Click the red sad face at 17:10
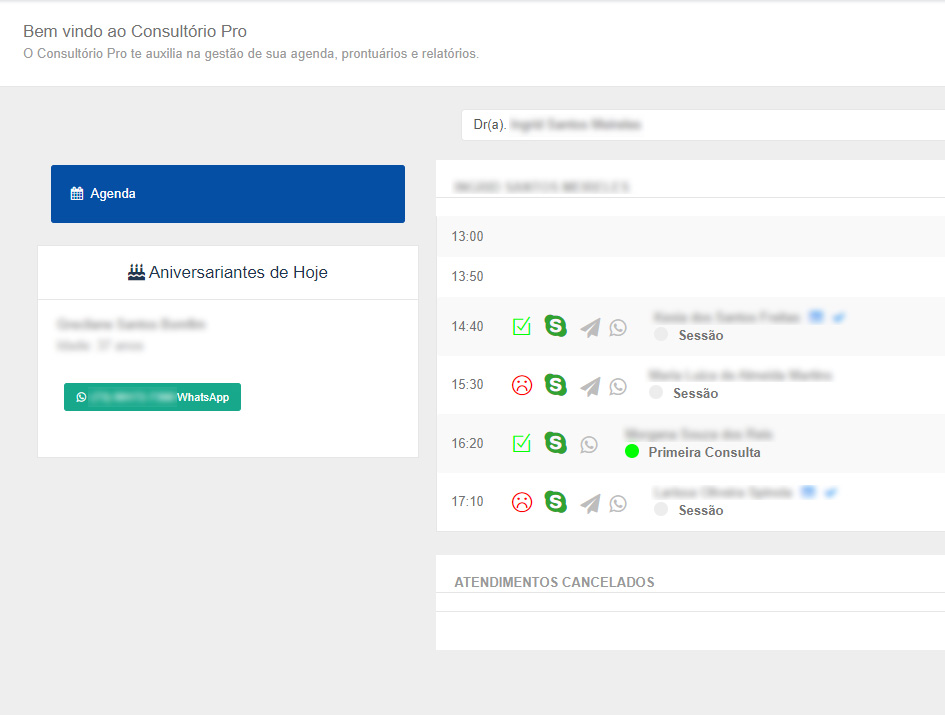 pos(521,502)
